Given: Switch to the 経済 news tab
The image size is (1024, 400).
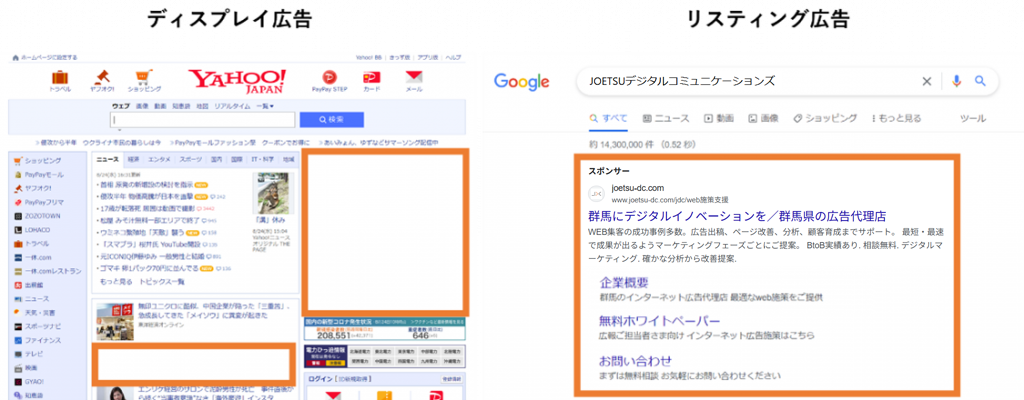Looking at the screenshot, I should pyautogui.click(x=133, y=159).
